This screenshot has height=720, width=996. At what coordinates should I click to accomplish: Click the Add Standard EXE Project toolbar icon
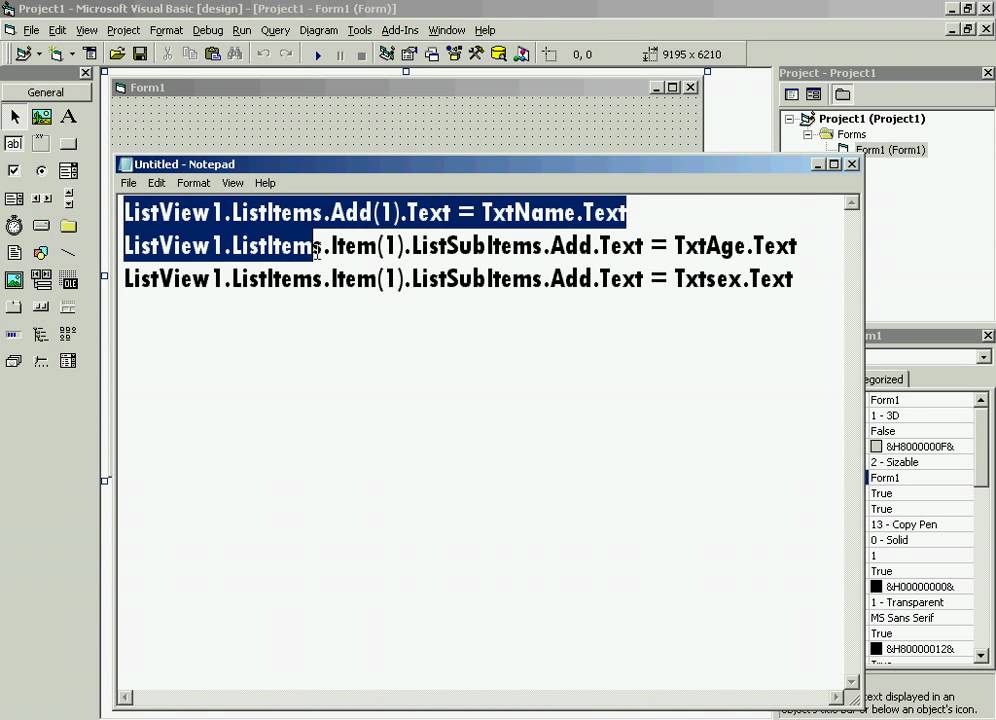pos(24,54)
